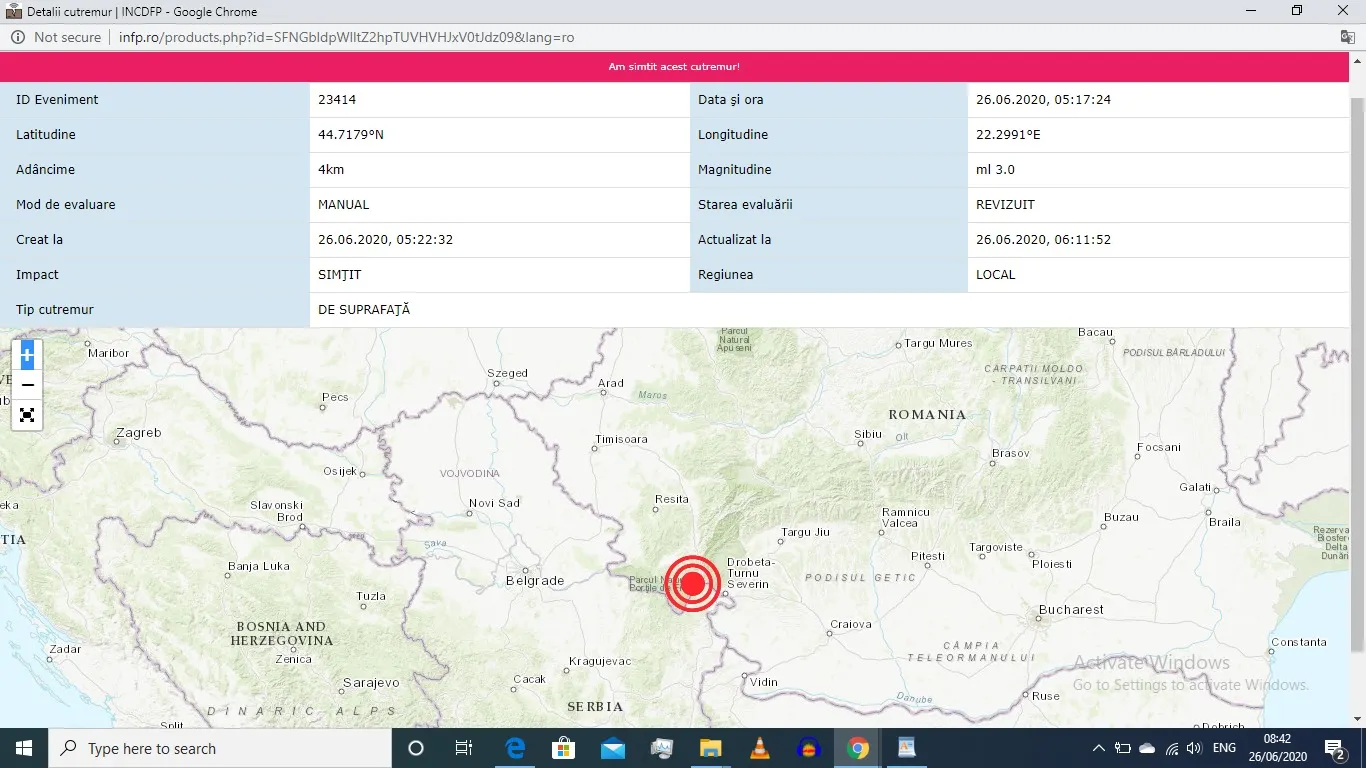This screenshot has height=768, width=1366.
Task: Click the Zagreb label on the map
Action: coord(139,433)
